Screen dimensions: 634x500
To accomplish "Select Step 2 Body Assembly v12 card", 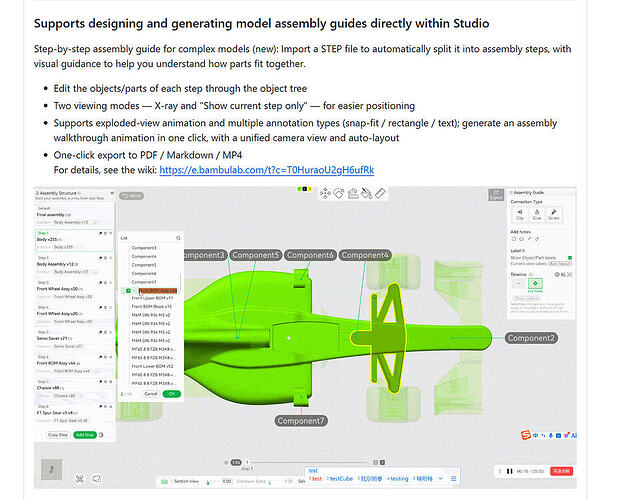I will pyautogui.click(x=75, y=264).
